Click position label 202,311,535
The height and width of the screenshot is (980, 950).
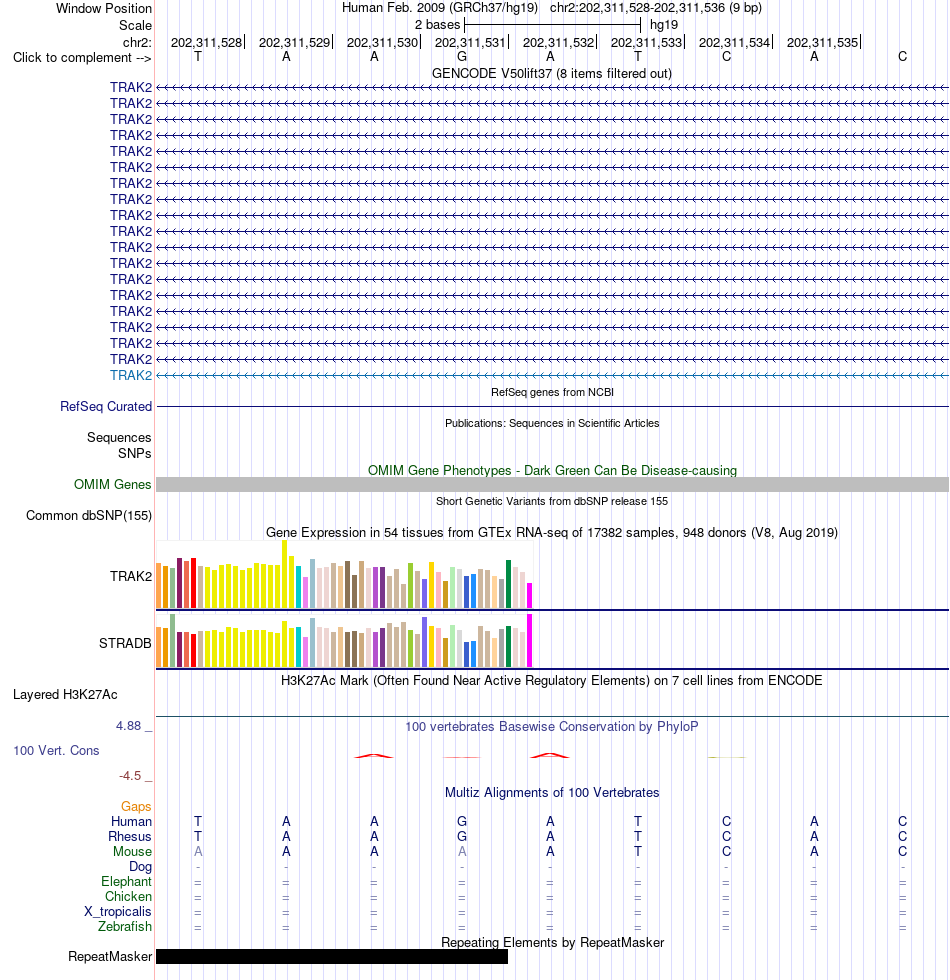click(x=822, y=42)
